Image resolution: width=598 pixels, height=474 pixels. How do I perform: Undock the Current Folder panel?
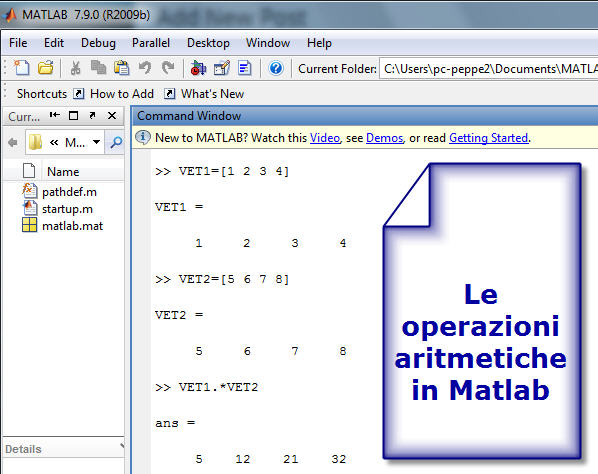pyautogui.click(x=92, y=115)
